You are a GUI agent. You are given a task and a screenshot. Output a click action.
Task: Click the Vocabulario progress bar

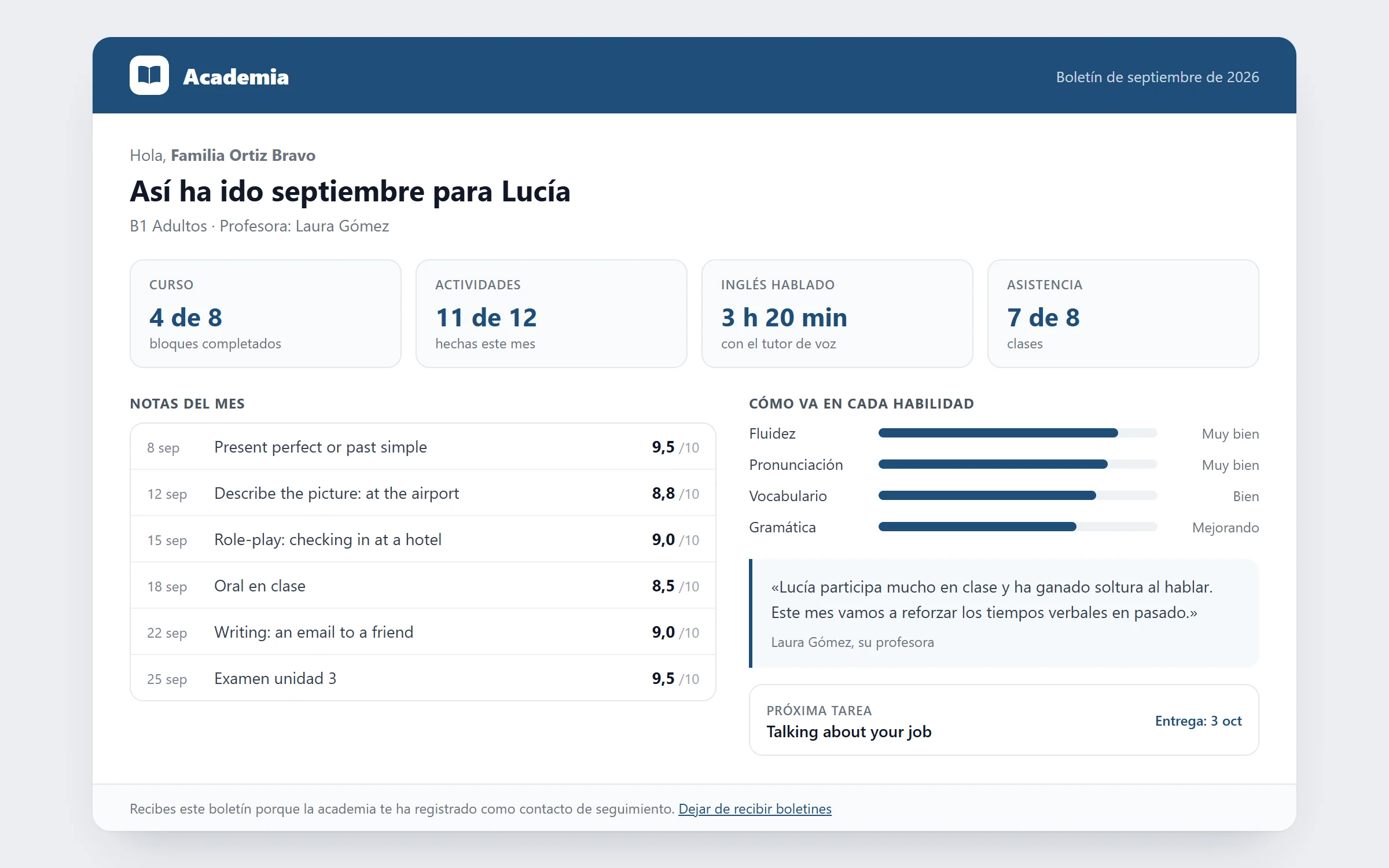tap(1017, 495)
